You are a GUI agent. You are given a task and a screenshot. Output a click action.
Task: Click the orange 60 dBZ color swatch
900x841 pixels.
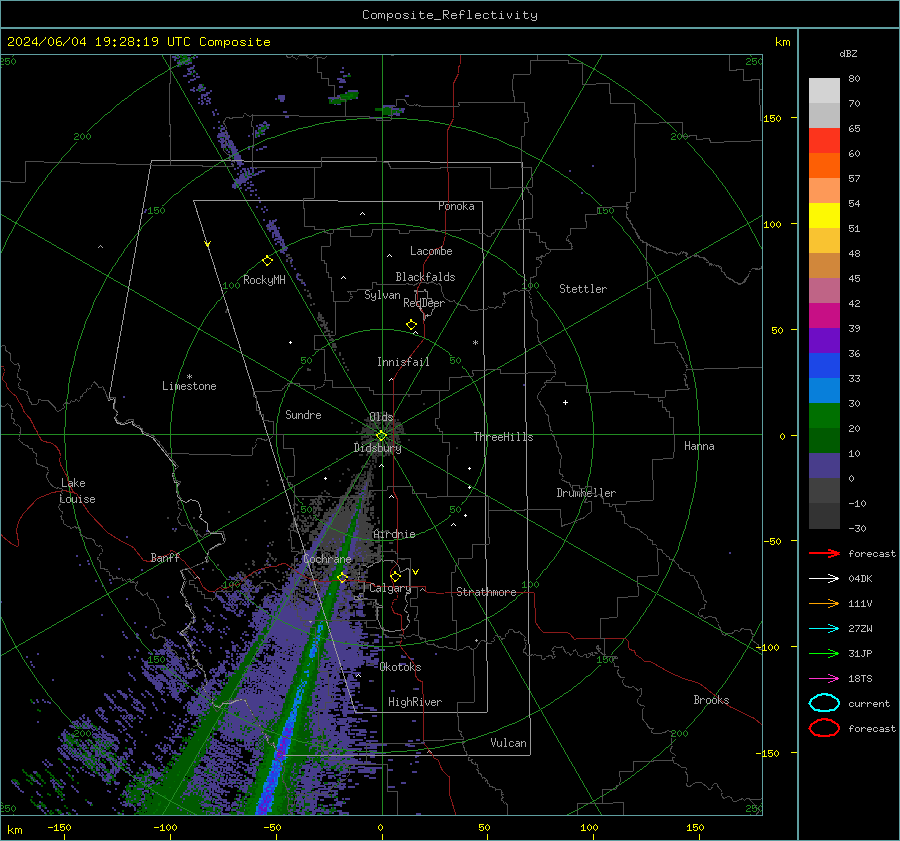824,165
